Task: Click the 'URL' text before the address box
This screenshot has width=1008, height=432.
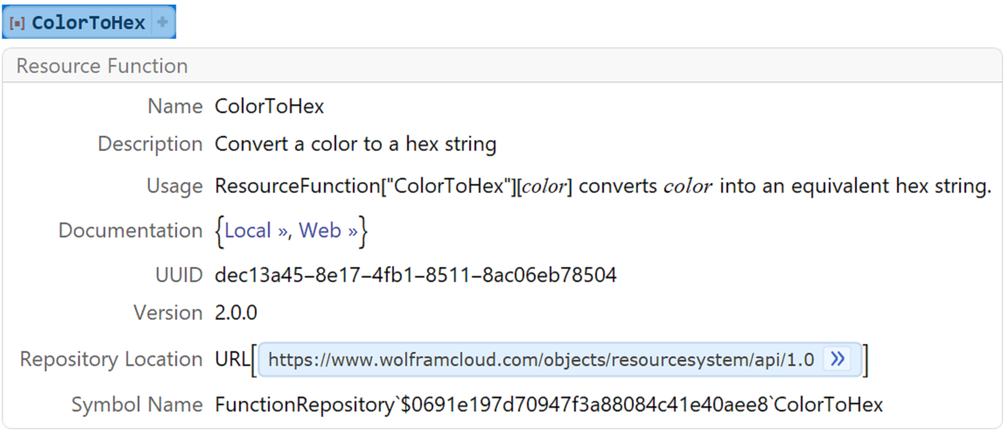Action: pos(232,360)
